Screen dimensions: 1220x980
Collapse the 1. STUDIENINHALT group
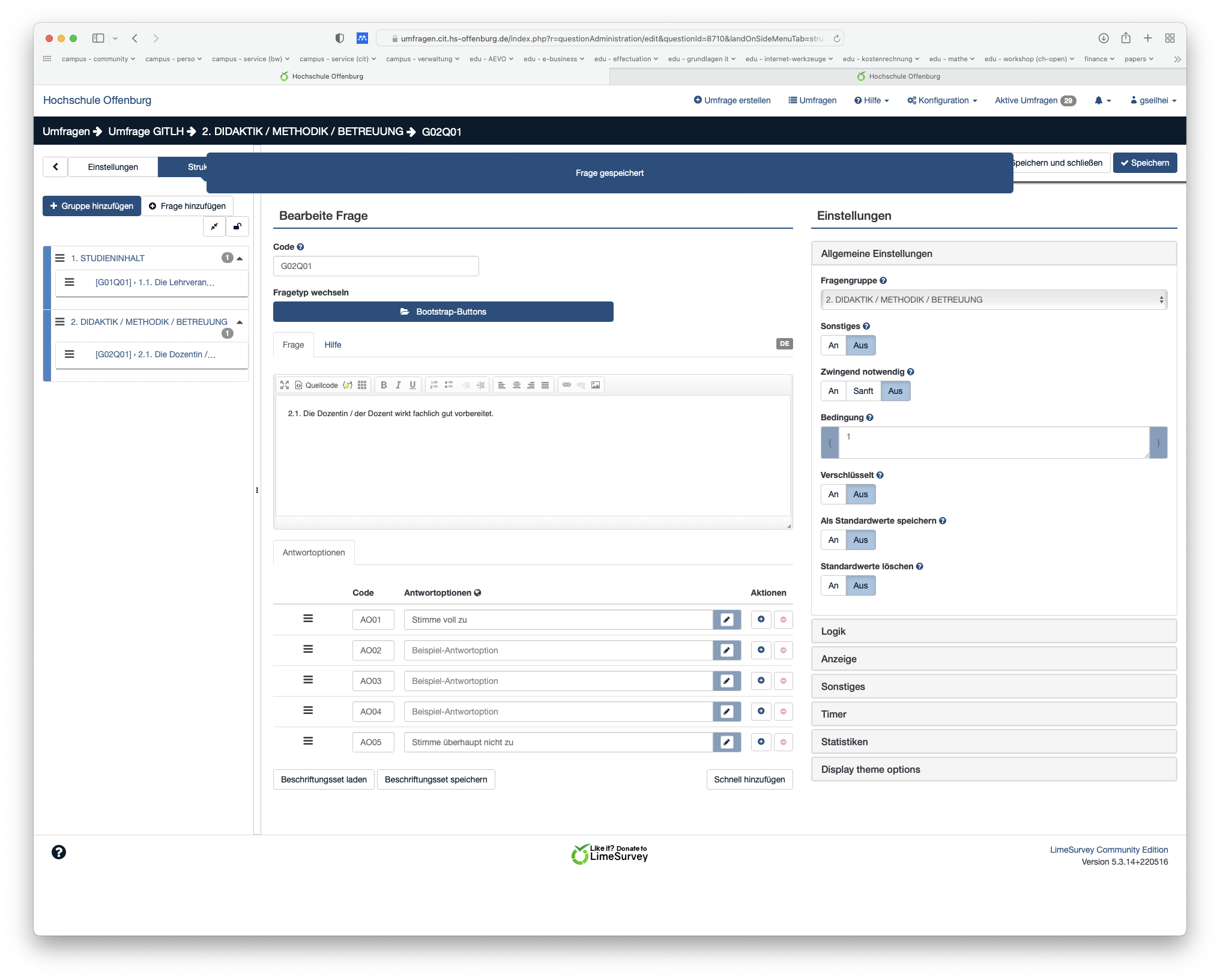[x=240, y=258]
